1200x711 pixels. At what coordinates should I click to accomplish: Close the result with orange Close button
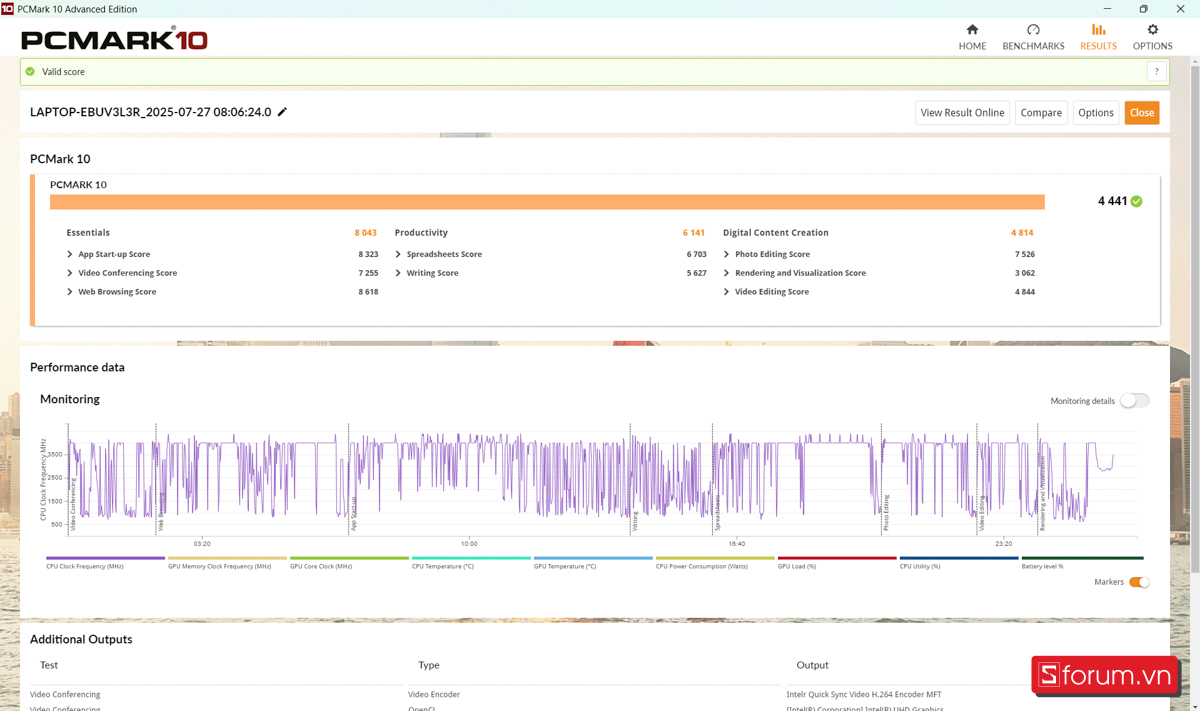coord(1142,113)
